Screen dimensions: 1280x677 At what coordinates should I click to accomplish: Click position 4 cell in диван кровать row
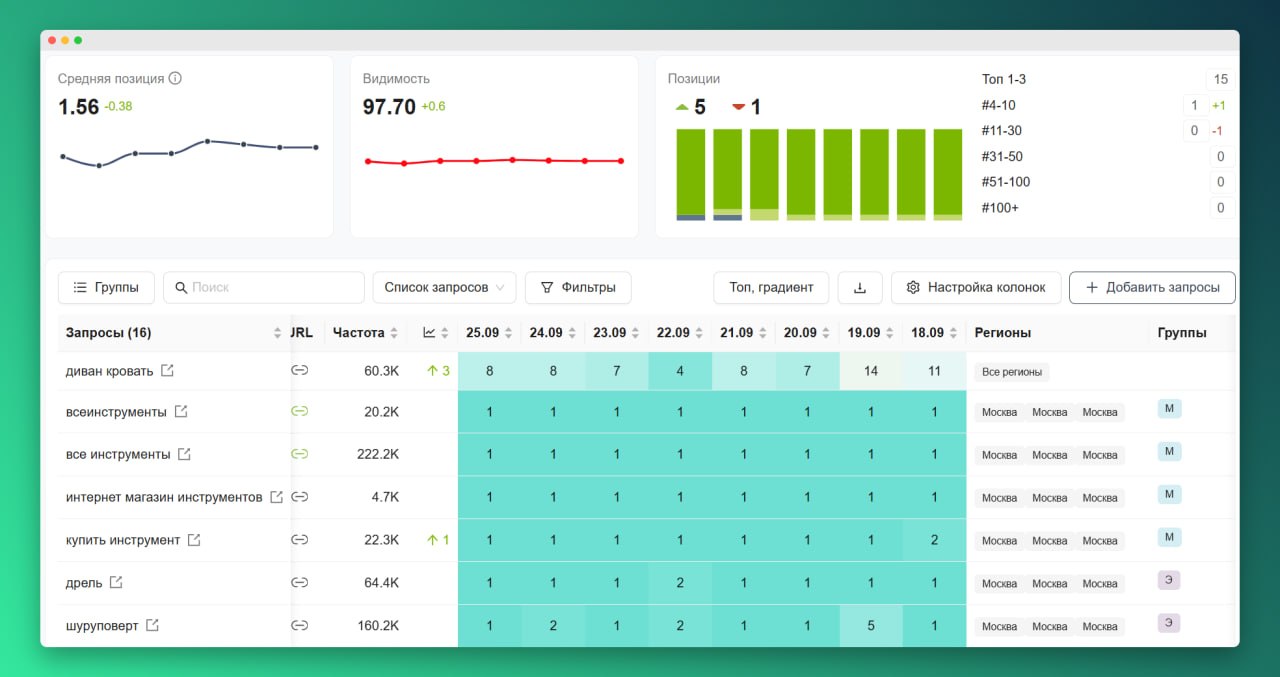[680, 371]
